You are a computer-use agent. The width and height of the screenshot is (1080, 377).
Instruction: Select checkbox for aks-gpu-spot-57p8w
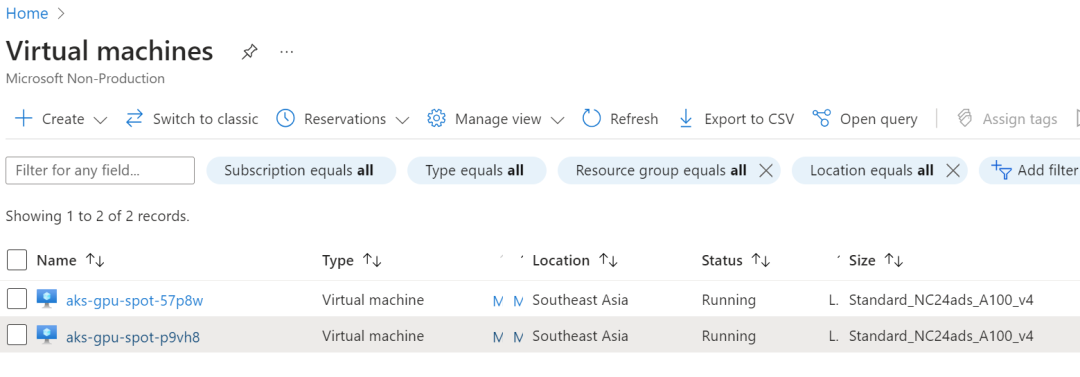pos(17,299)
